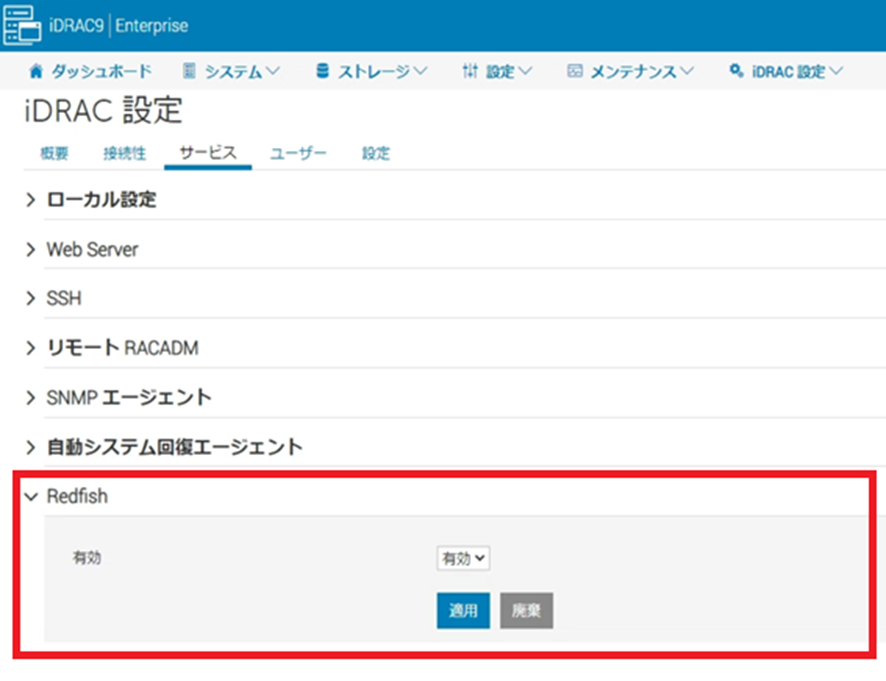This screenshot has height=681, width=886.
Task: Click the ストレージ drive stack icon
Action: [x=321, y=71]
